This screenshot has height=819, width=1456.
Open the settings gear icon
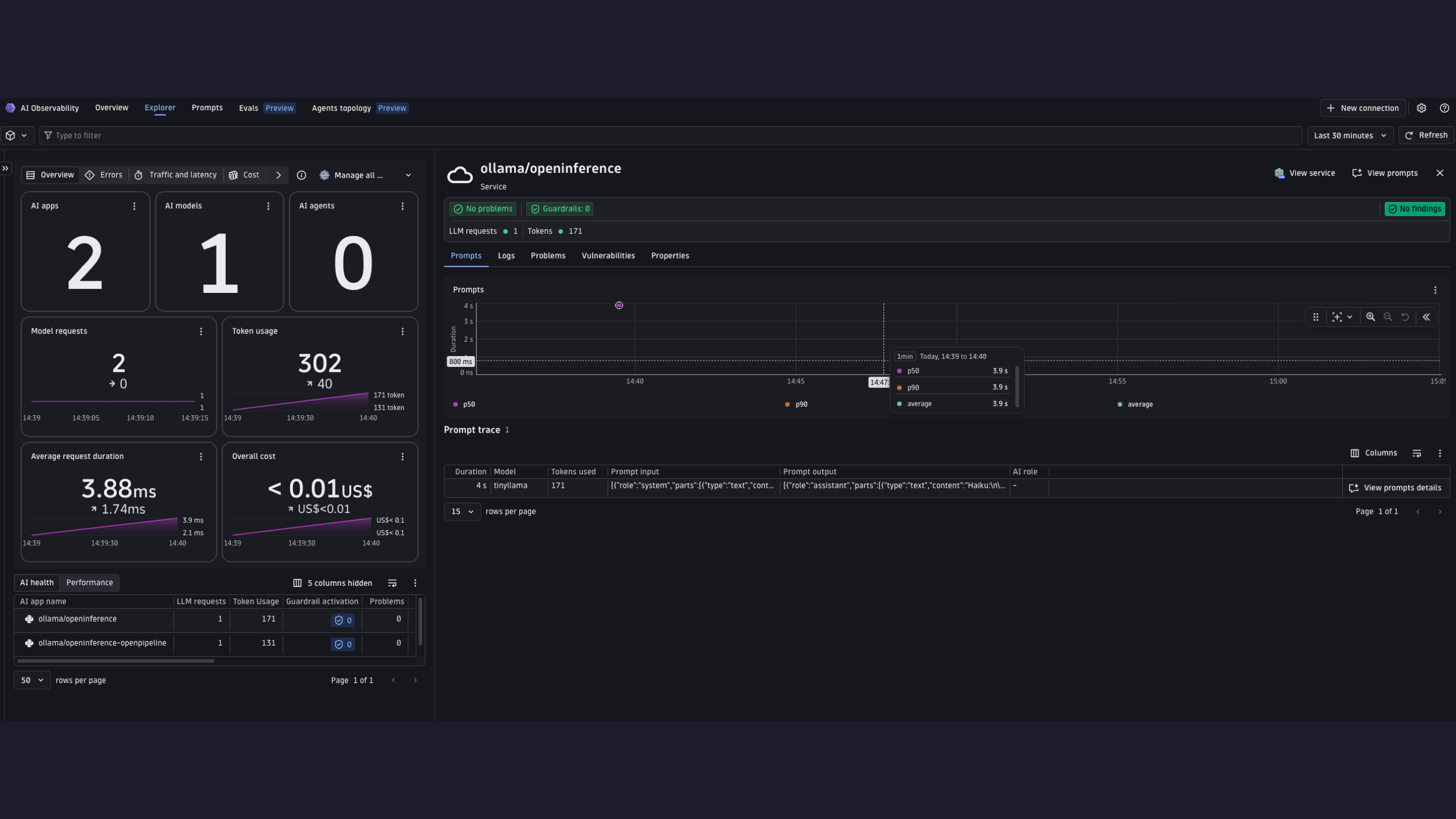[x=1421, y=108]
